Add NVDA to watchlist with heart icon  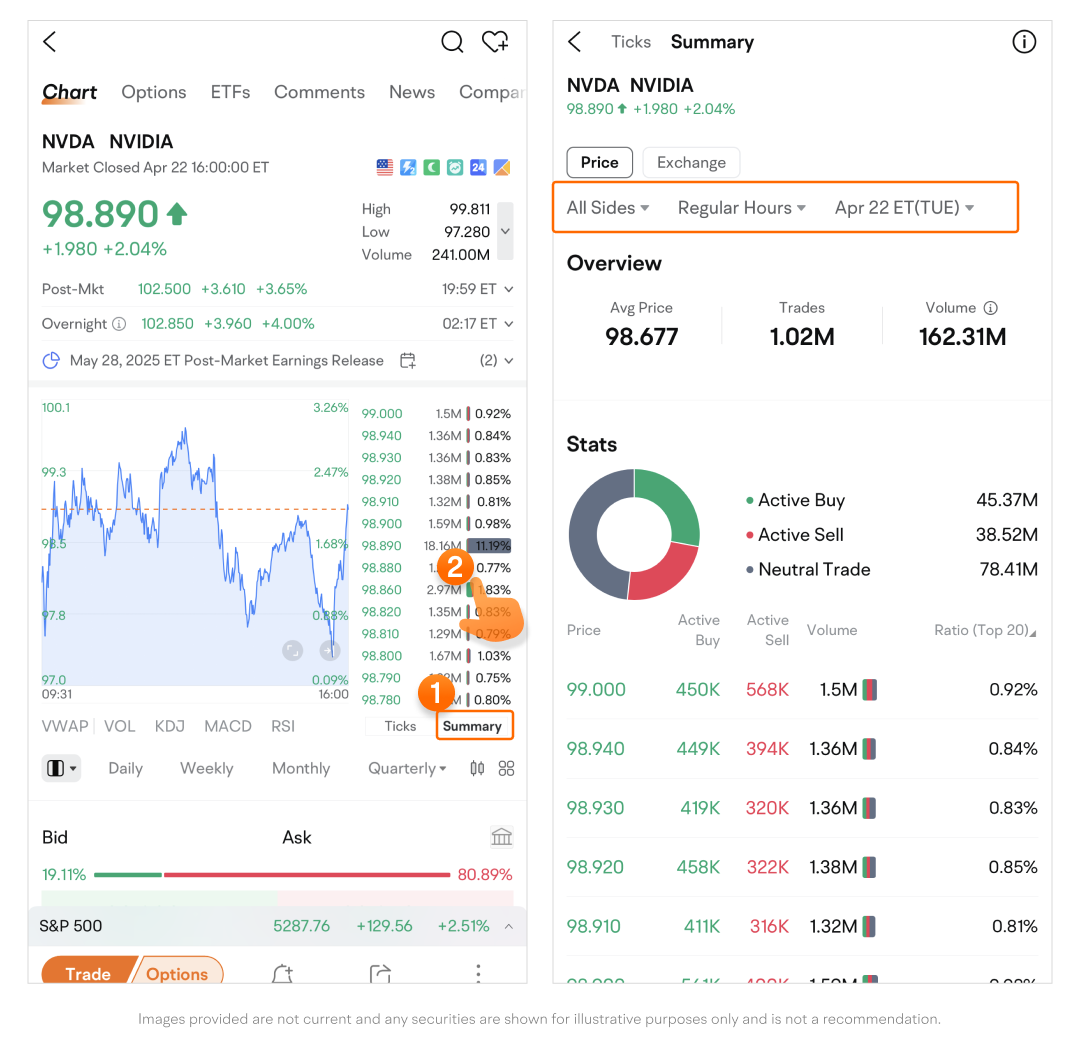tap(495, 42)
